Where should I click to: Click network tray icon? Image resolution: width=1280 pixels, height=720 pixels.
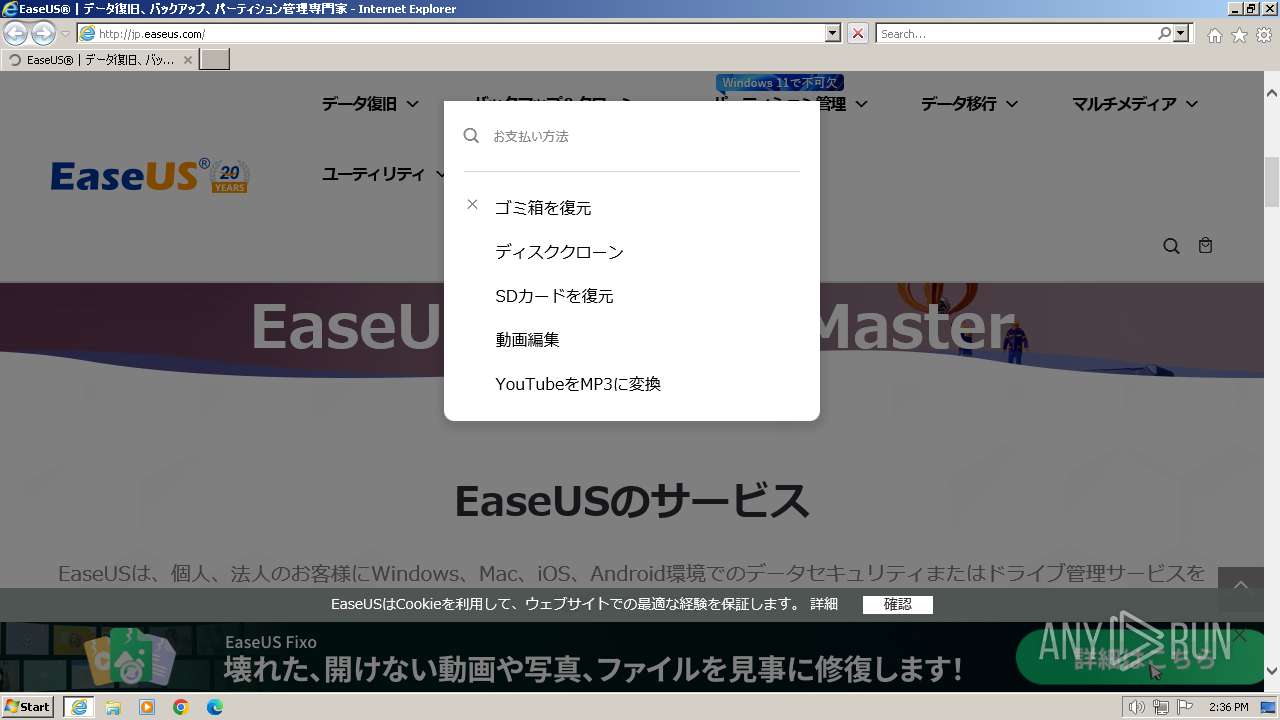click(x=1160, y=707)
